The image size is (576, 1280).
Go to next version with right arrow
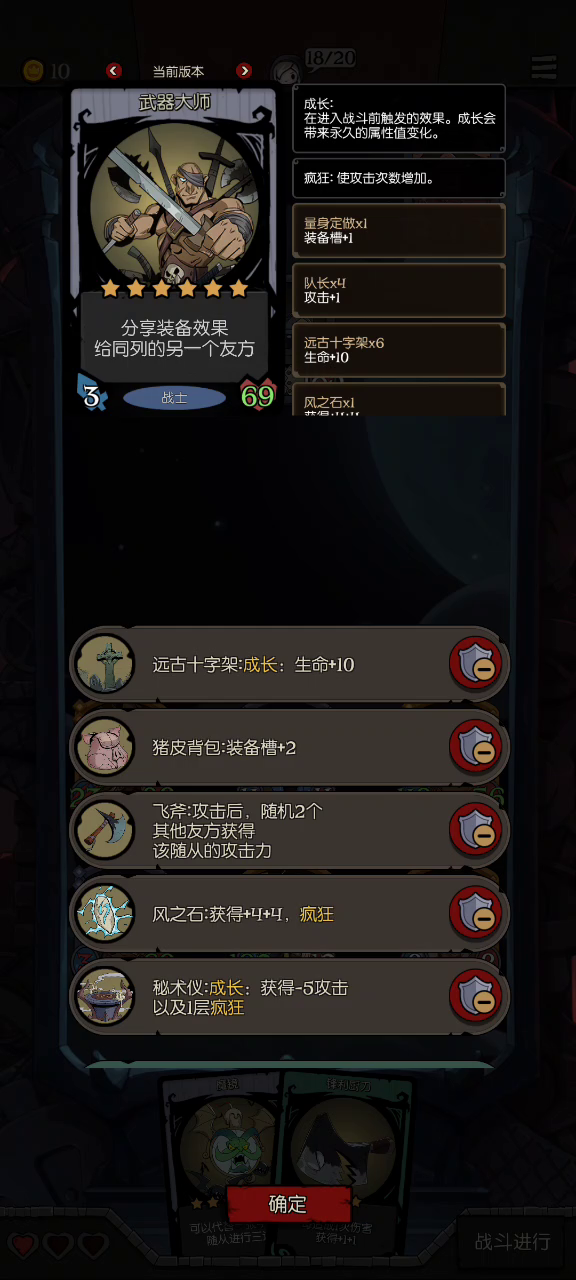pos(244,71)
